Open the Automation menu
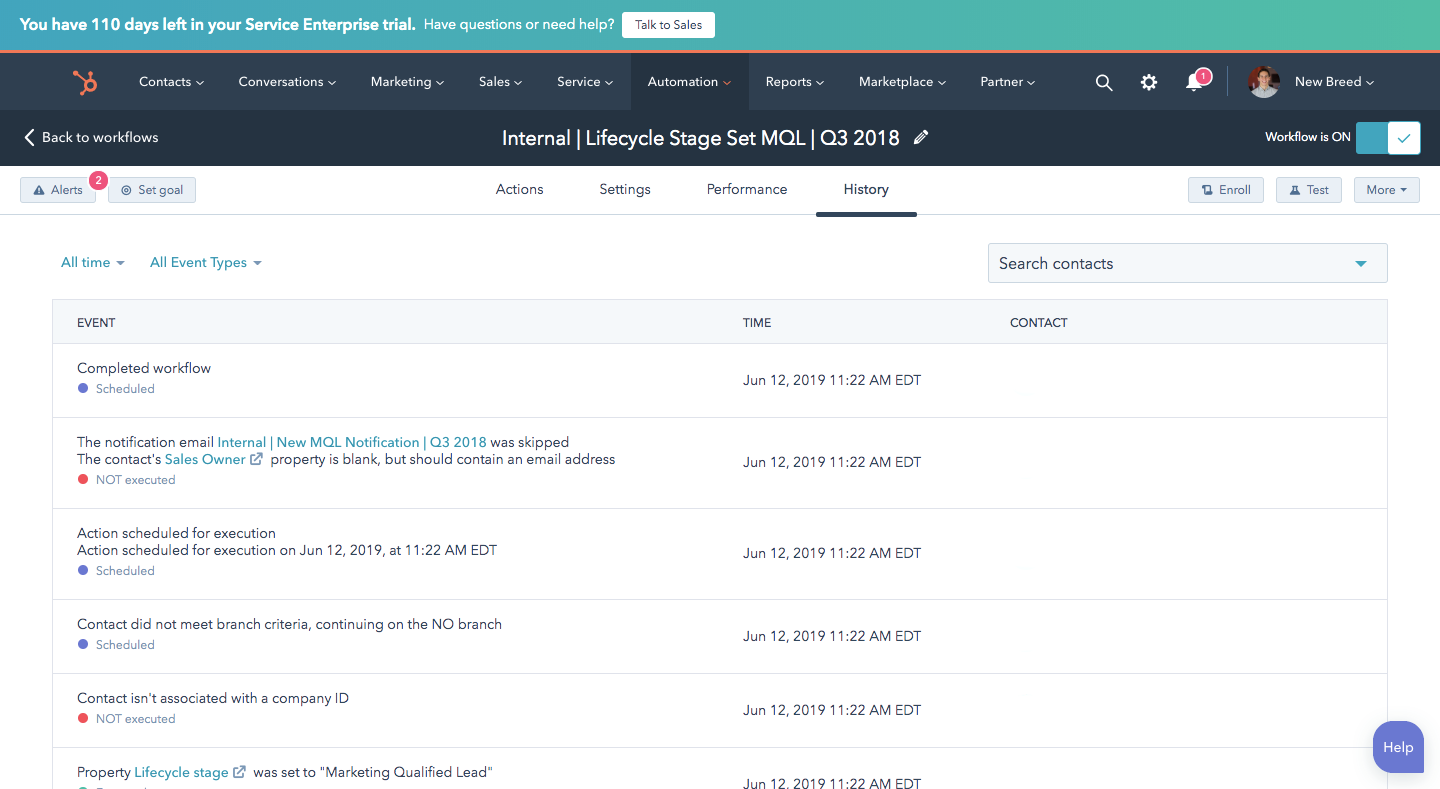Image resolution: width=1440 pixels, height=789 pixels. pos(689,82)
